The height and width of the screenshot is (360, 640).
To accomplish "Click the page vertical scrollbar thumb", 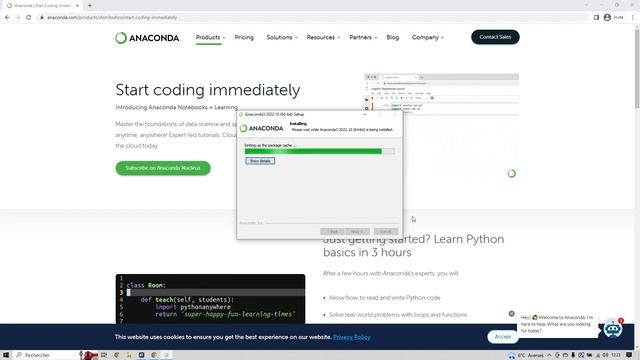I will coord(637,68).
